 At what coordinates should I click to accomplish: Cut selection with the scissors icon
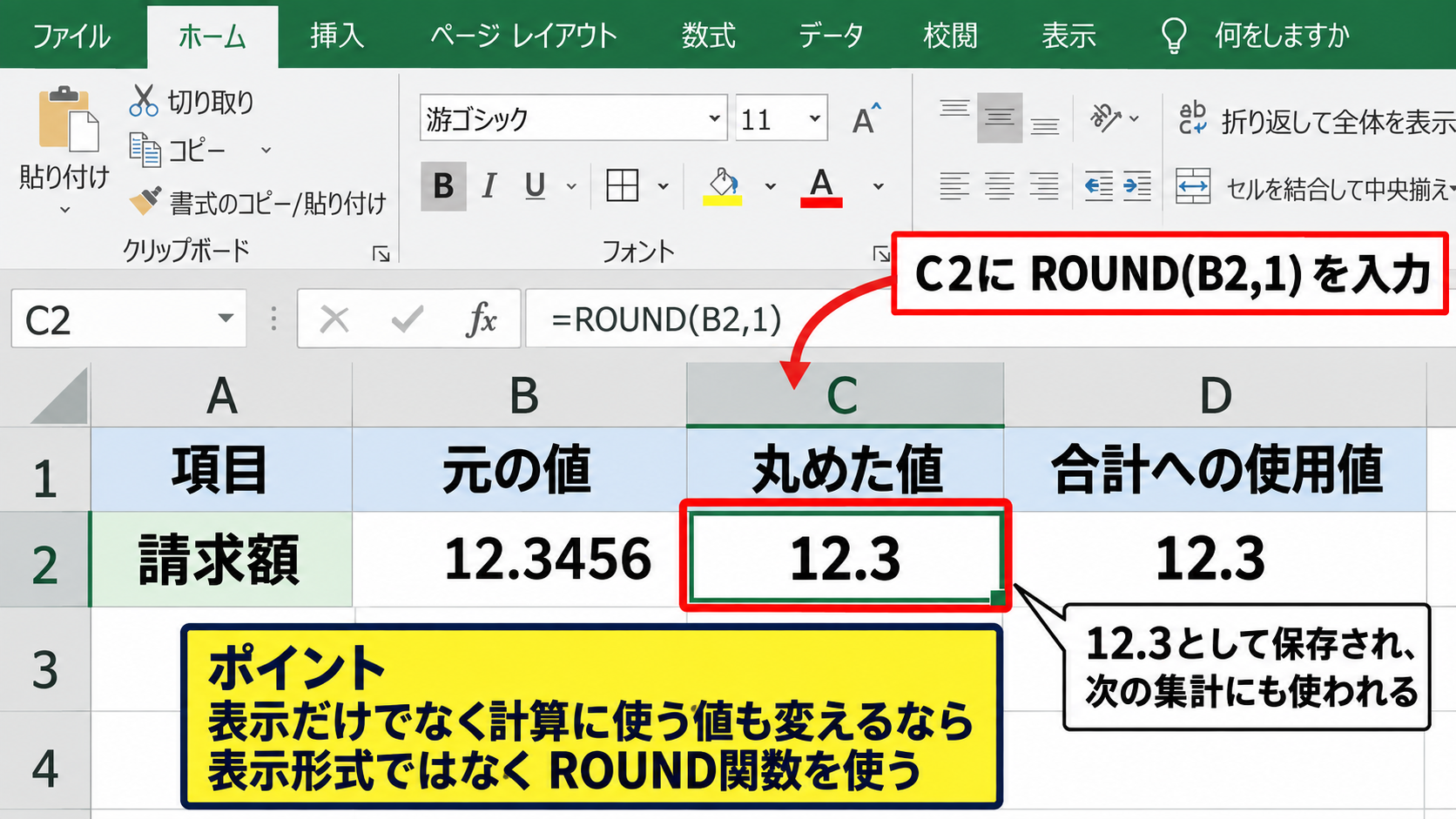[x=143, y=101]
